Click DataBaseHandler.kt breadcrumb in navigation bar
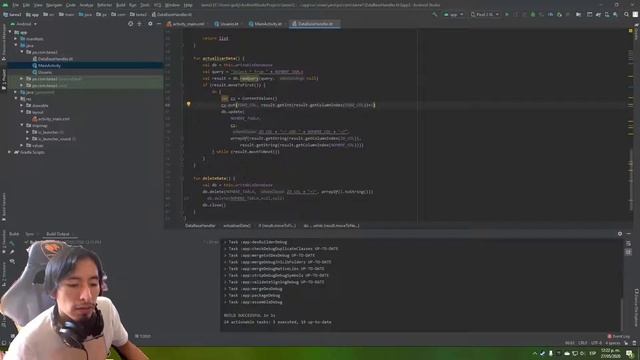The height and width of the screenshot is (360, 640). [x=172, y=14]
